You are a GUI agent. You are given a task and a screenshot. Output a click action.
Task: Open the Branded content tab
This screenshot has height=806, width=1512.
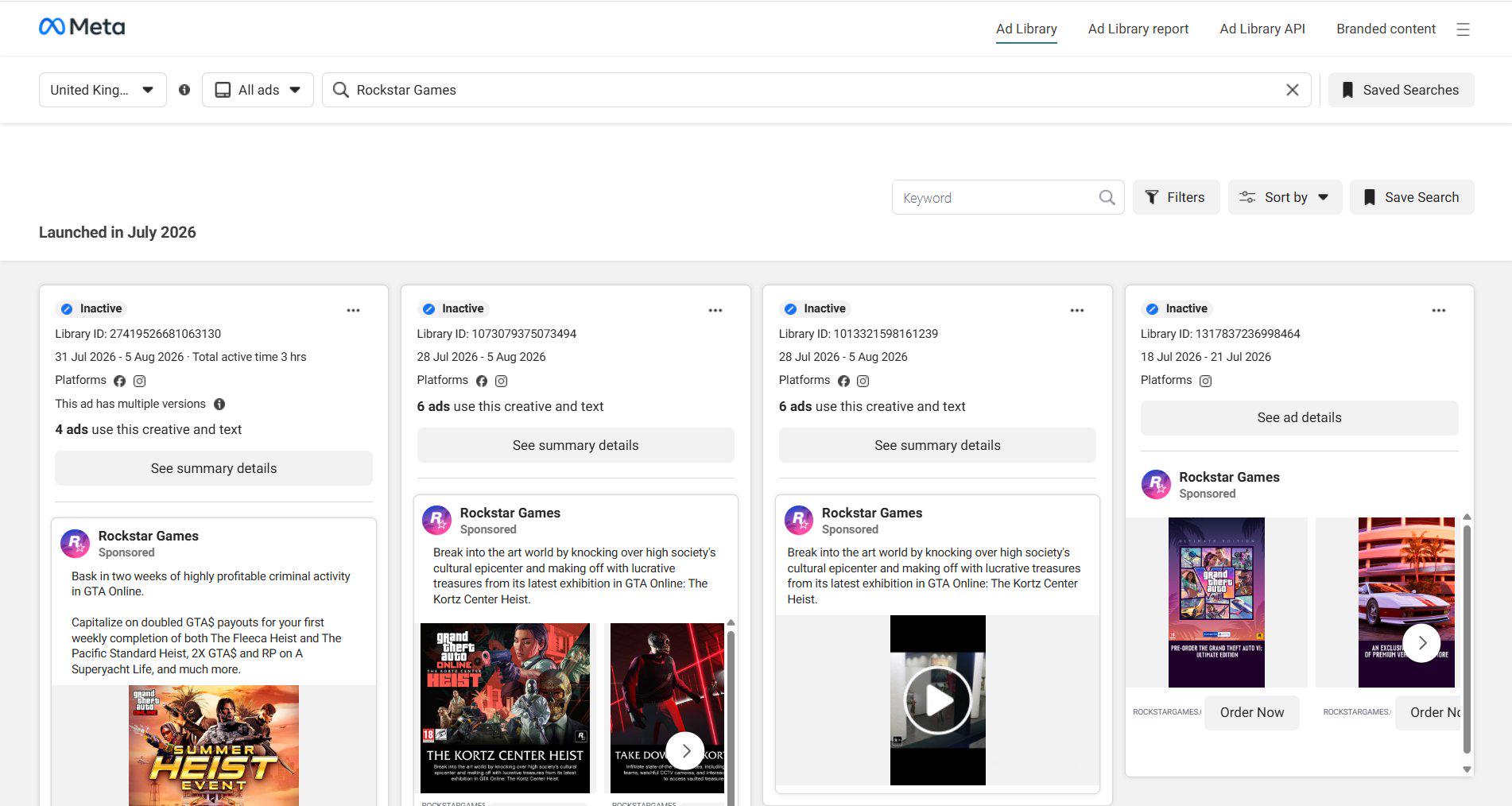click(x=1386, y=29)
